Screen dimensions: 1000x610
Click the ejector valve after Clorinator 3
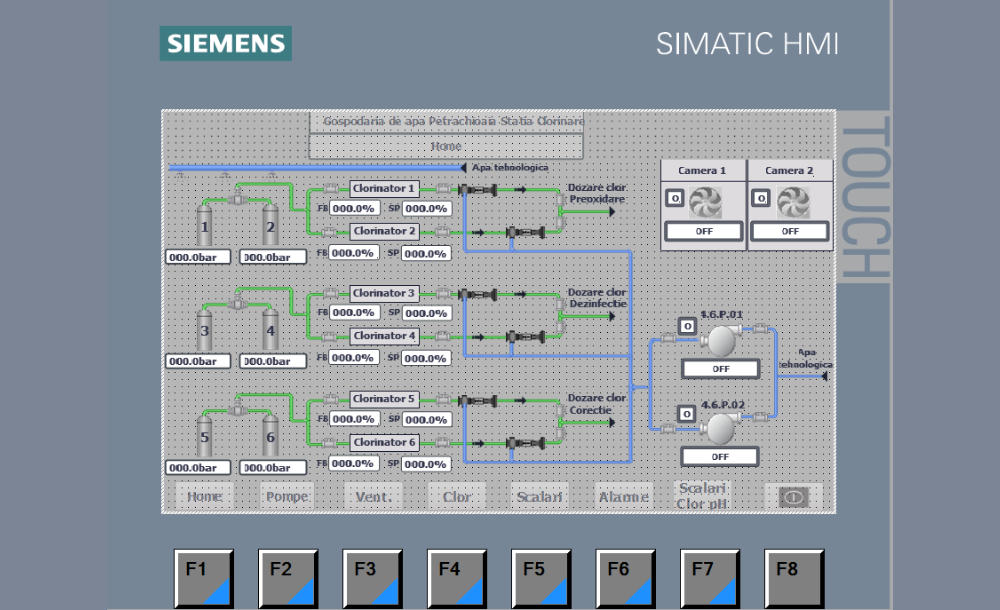[x=478, y=294]
